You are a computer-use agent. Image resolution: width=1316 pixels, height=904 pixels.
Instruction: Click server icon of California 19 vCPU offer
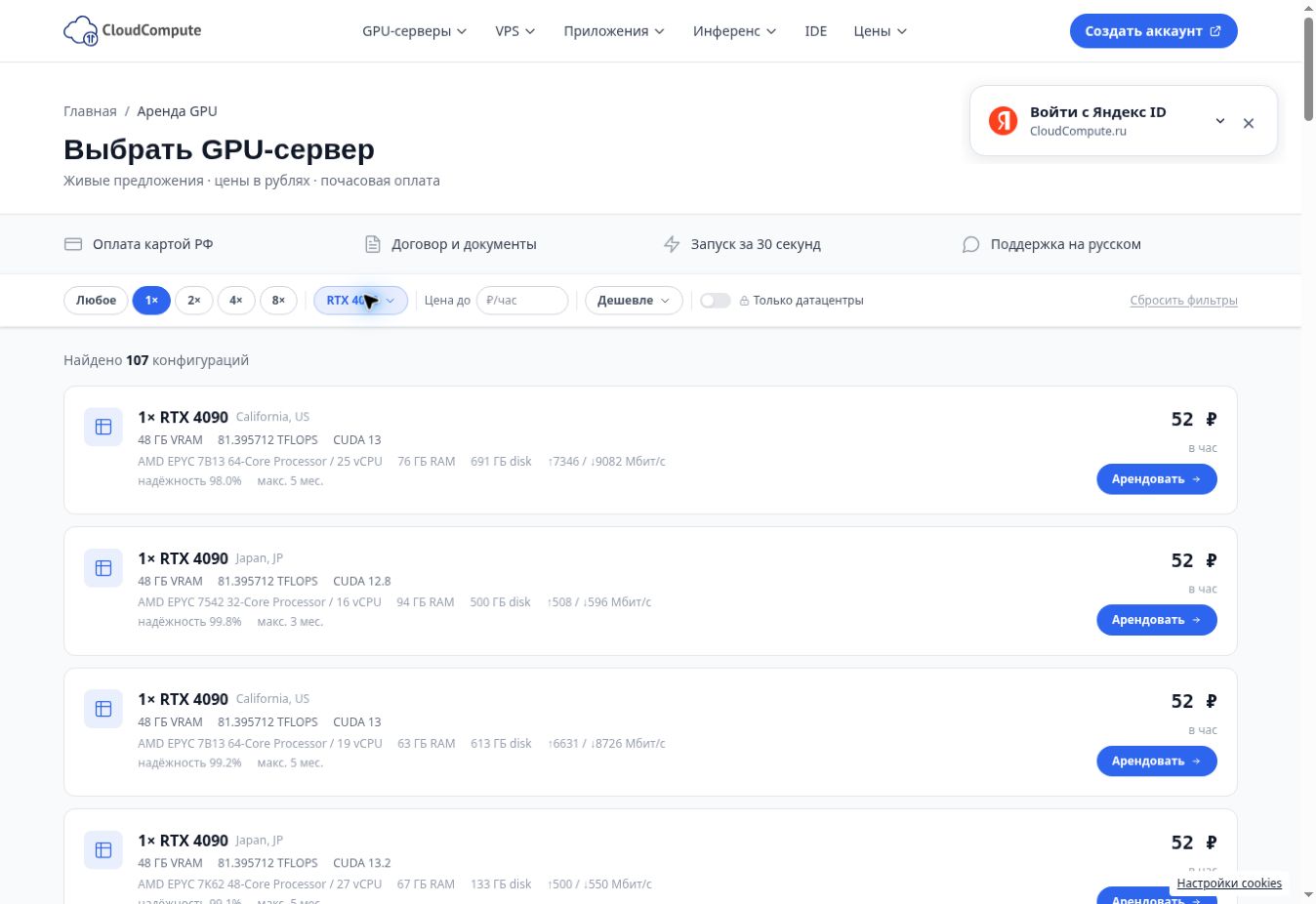(103, 709)
